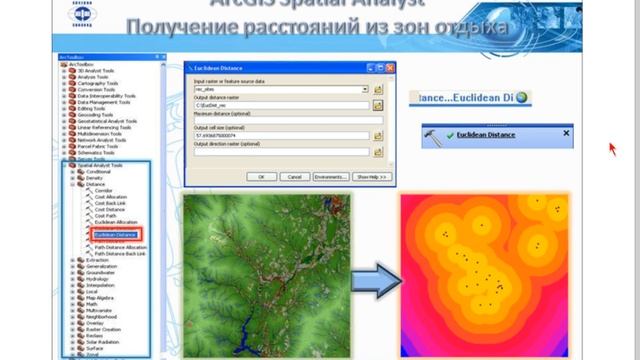Viewport: 640px width, 360px height.
Task: Open browse folder beside Input raster field
Action: 378,89
